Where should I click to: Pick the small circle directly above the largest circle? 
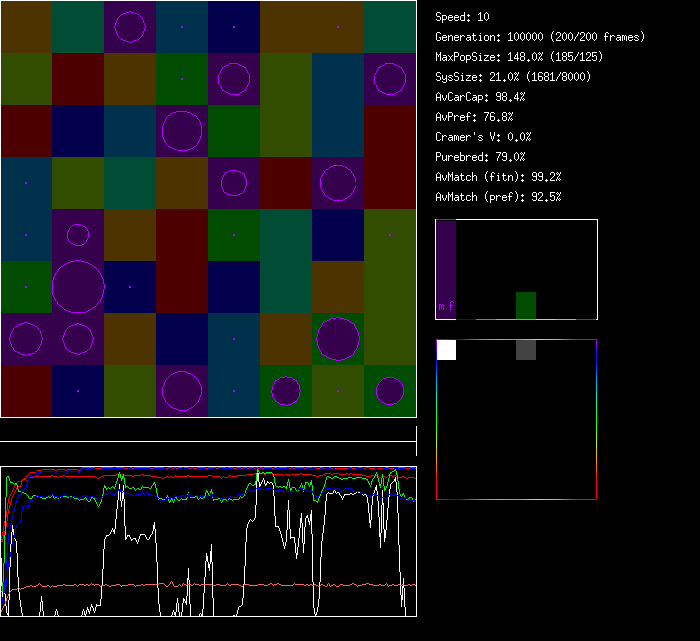click(78, 235)
